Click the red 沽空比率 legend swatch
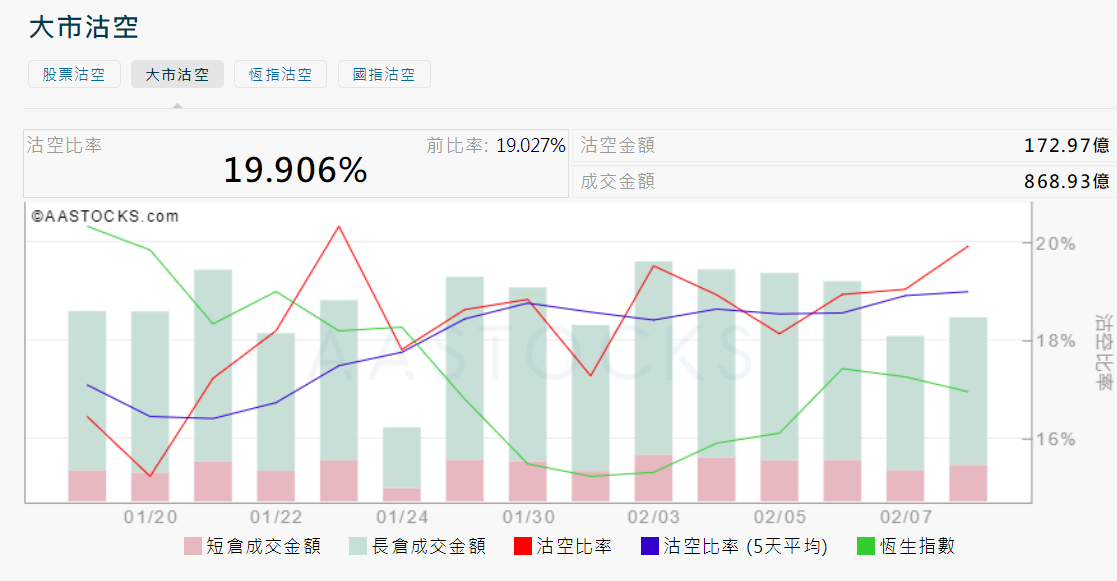This screenshot has height=581, width=1117. pyautogui.click(x=523, y=547)
